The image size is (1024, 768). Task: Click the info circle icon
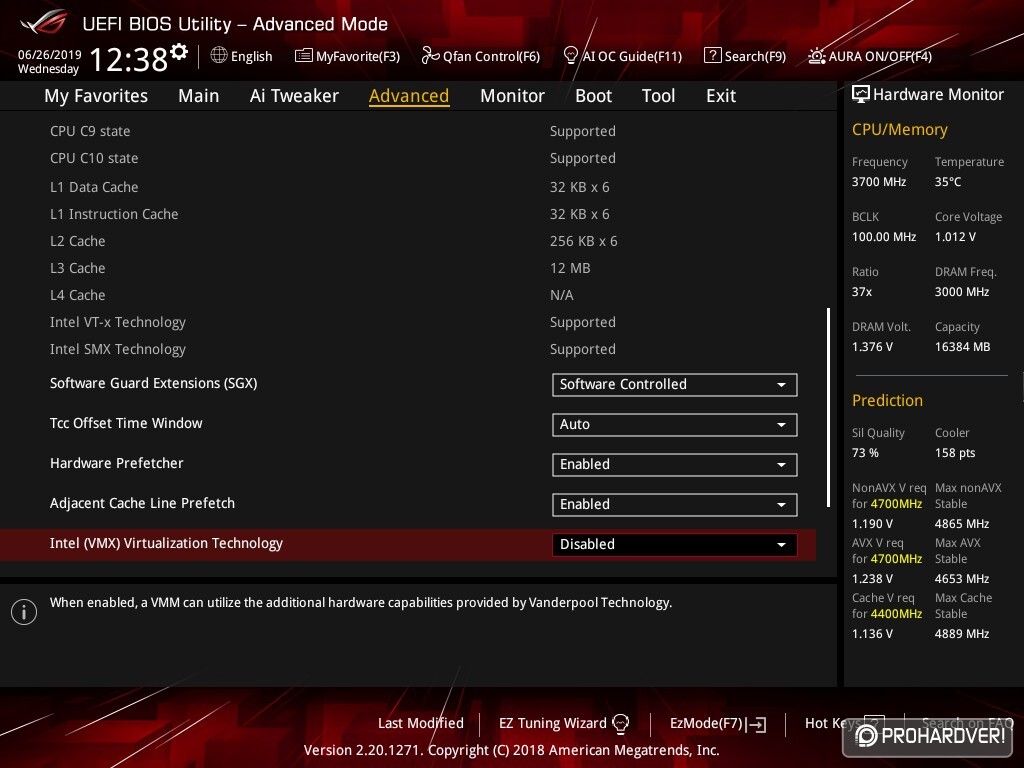24,612
